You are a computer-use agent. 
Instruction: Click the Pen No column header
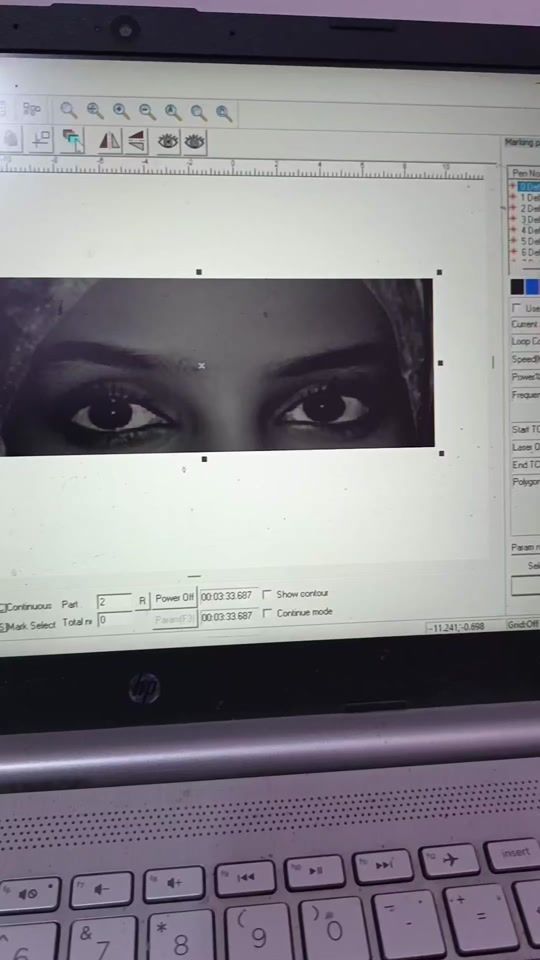(525, 174)
